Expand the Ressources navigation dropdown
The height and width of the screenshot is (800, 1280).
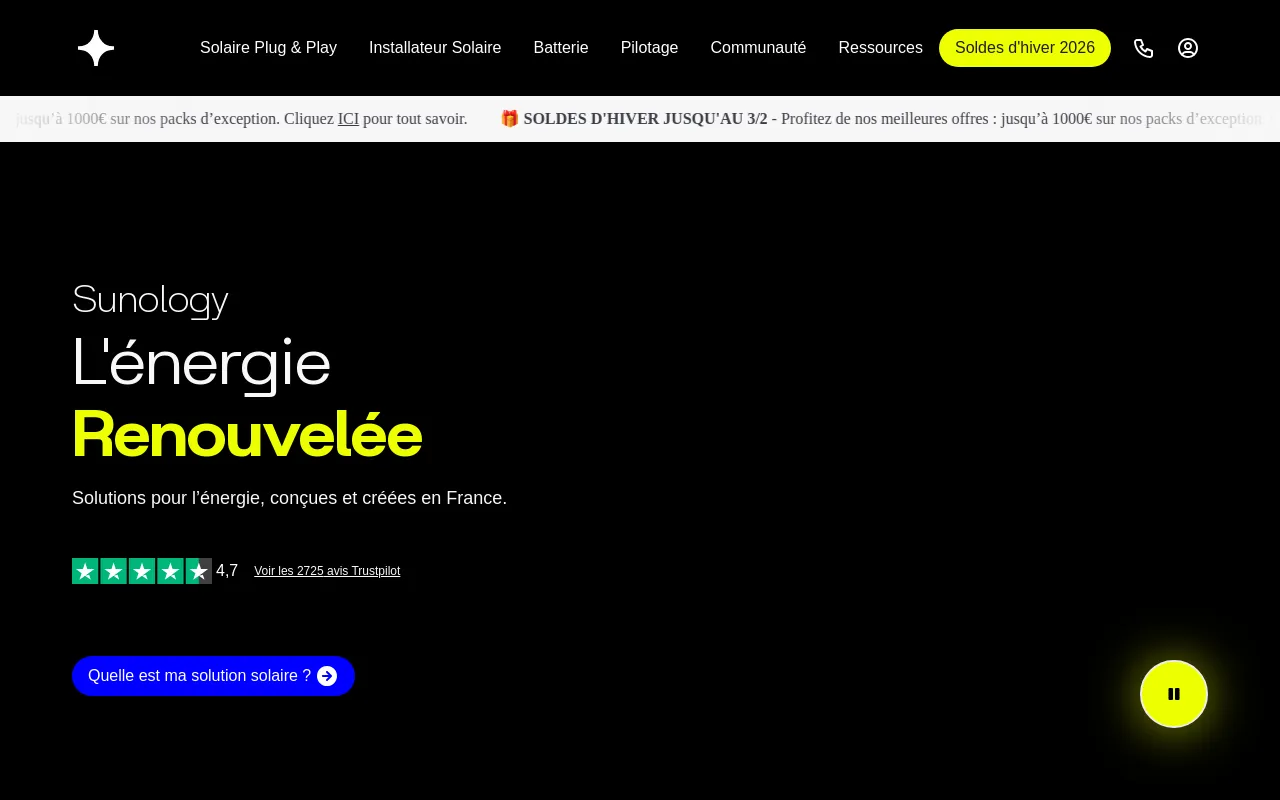tap(880, 48)
